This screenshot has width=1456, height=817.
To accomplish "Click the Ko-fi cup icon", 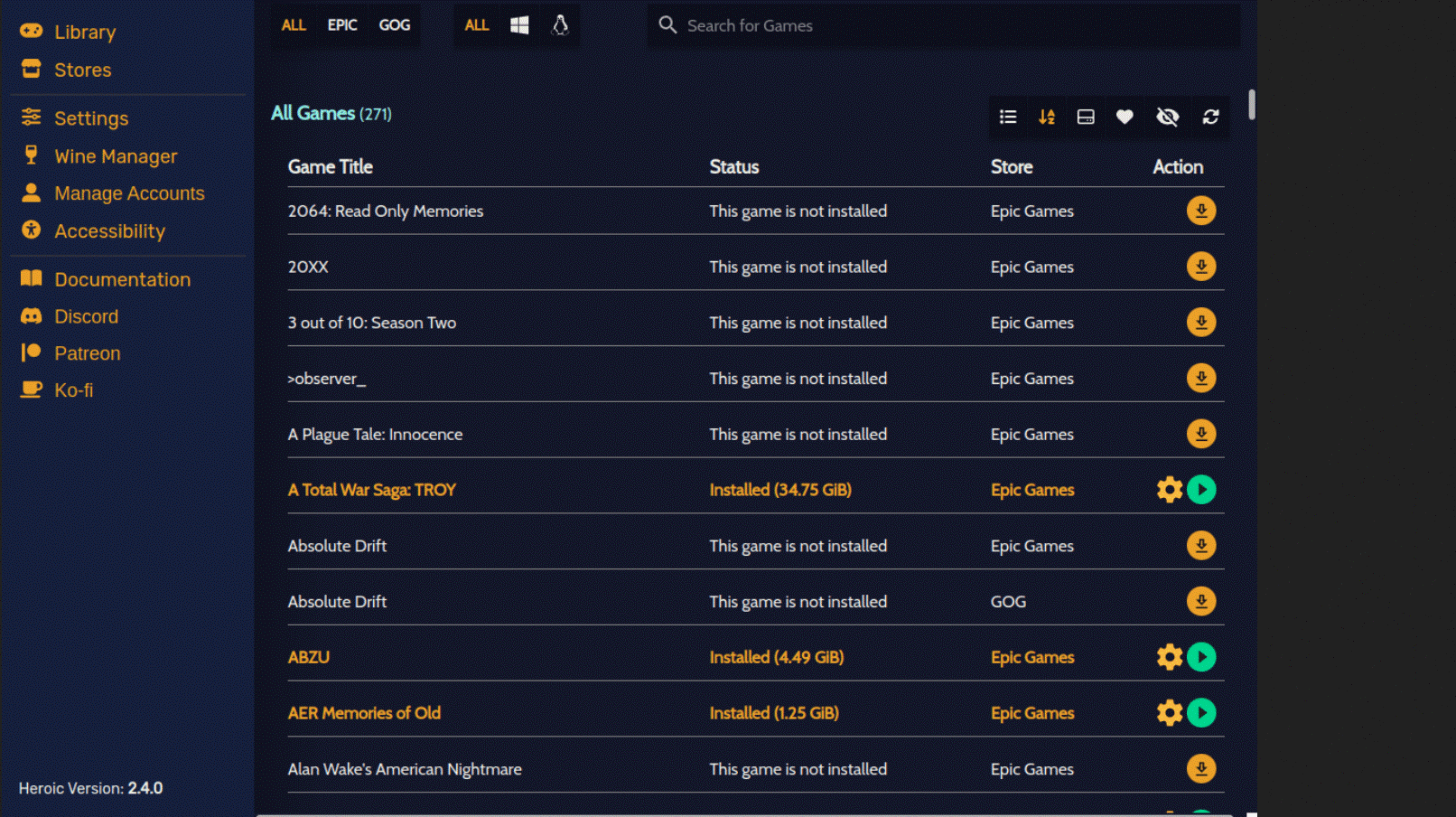I will pyautogui.click(x=32, y=389).
